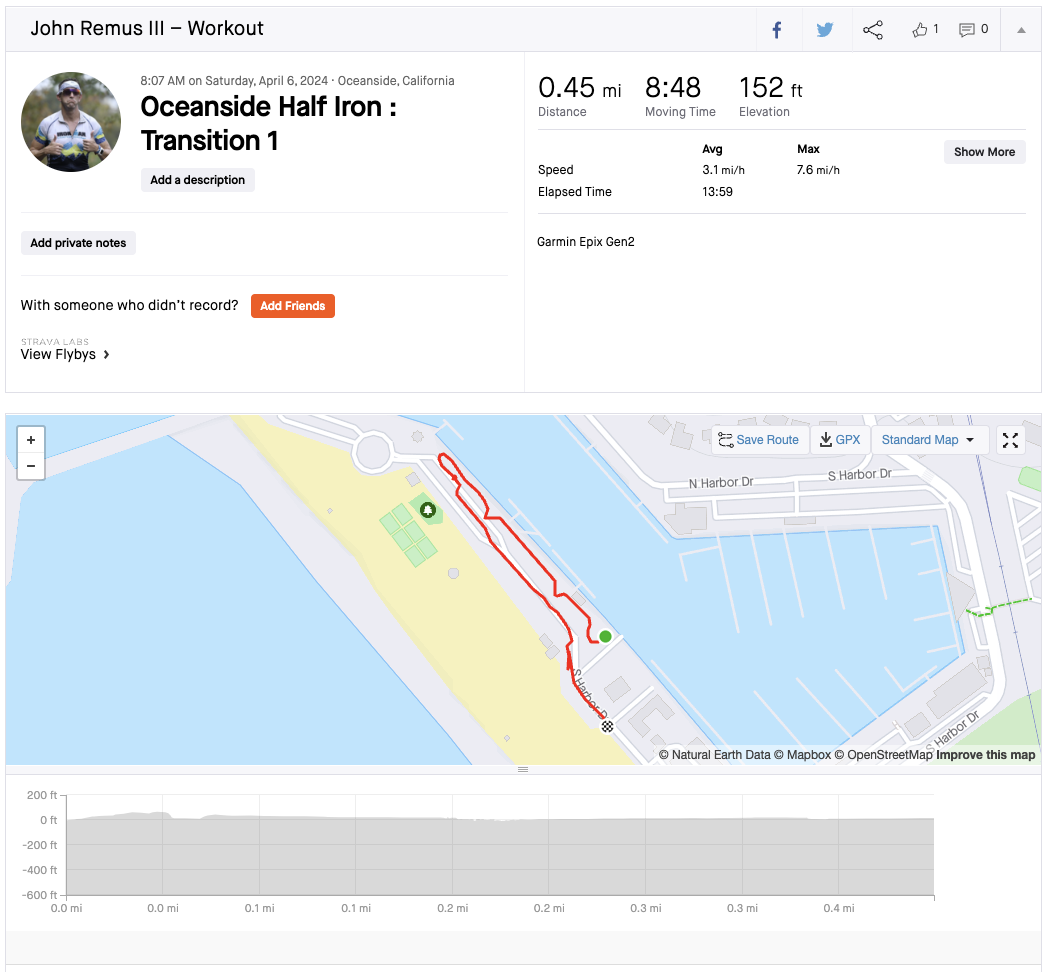Click Save Route on the map
This screenshot has width=1050, height=972.
(758, 440)
